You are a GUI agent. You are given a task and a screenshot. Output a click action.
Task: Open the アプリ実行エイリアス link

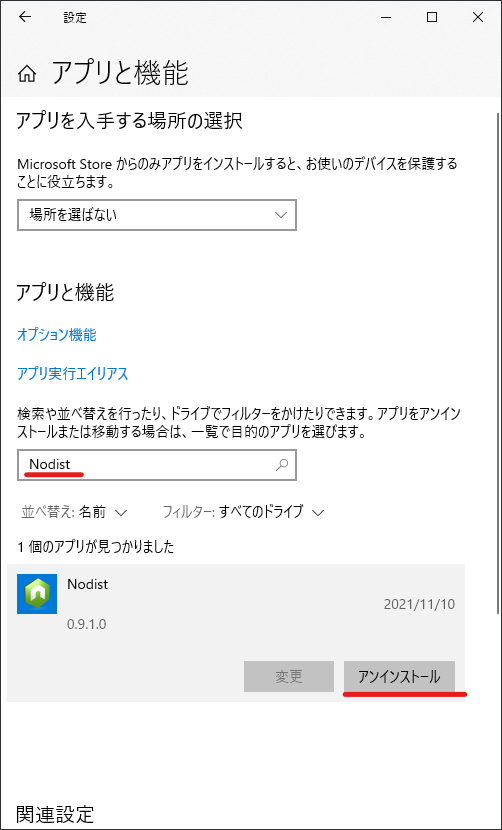[73, 374]
